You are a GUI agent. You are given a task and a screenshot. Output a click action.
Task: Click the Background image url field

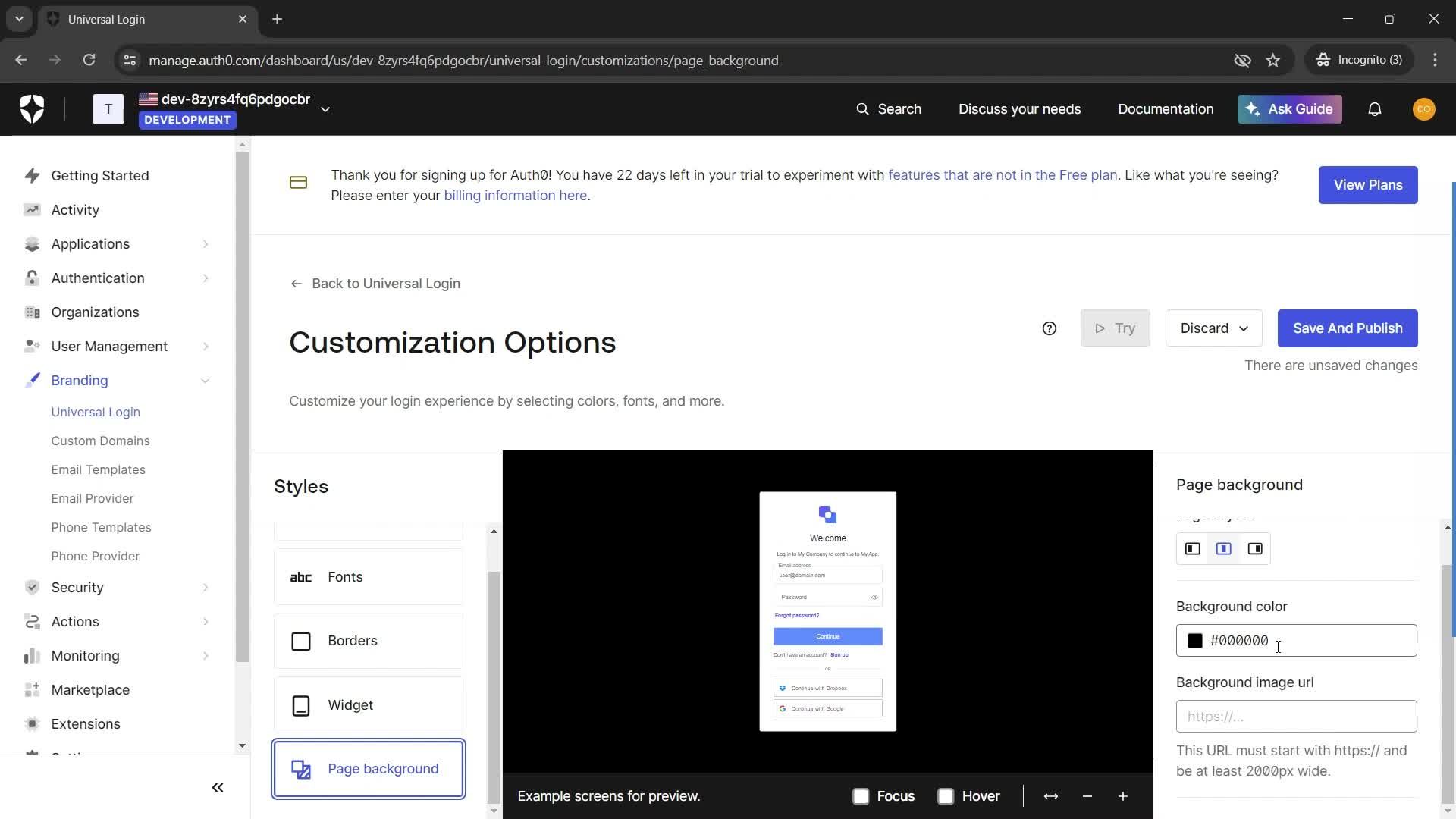(x=1296, y=717)
